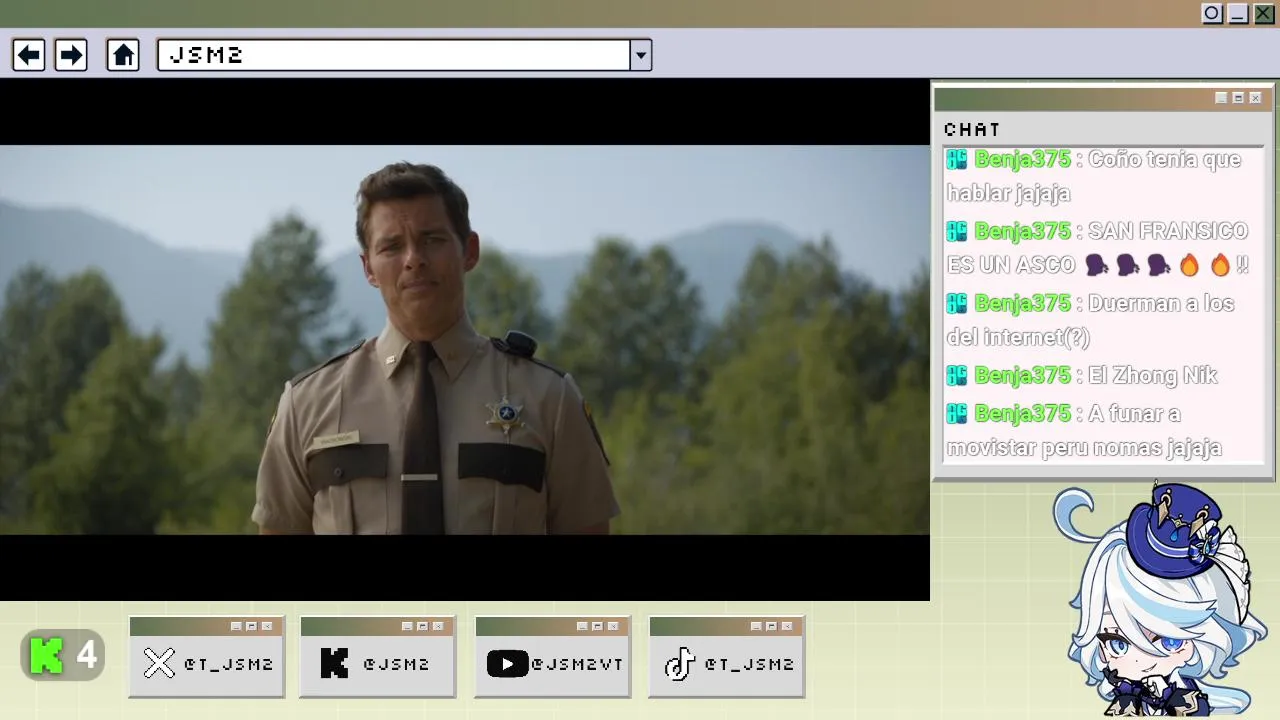1280x720 pixels.
Task: Close the TikTok handle mini window
Action: tap(787, 626)
